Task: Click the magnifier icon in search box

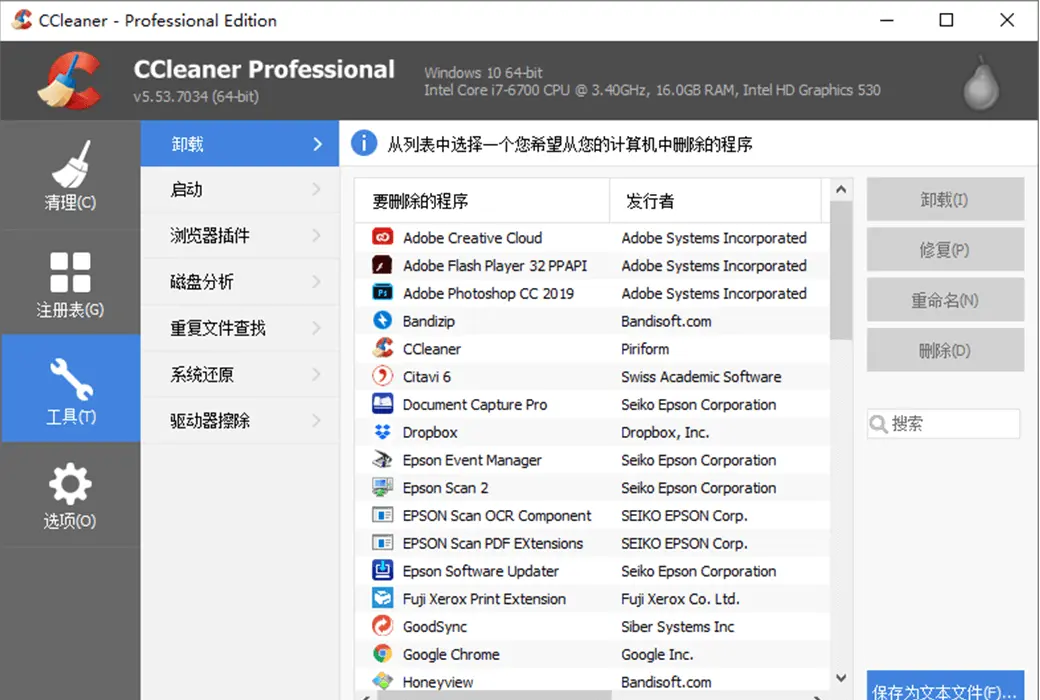Action: pos(878,423)
